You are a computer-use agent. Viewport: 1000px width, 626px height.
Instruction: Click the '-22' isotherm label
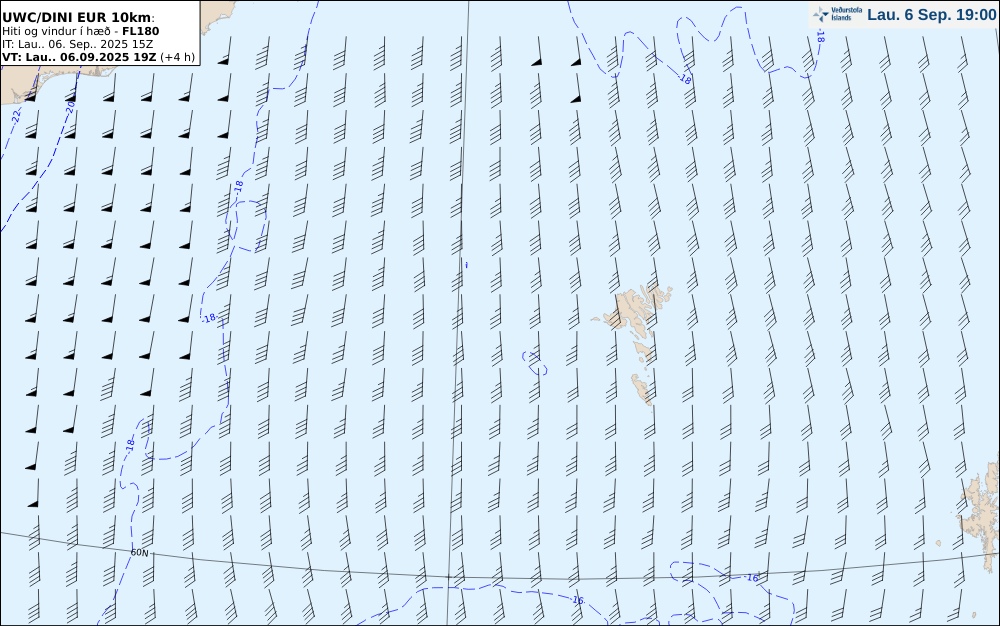point(15,116)
